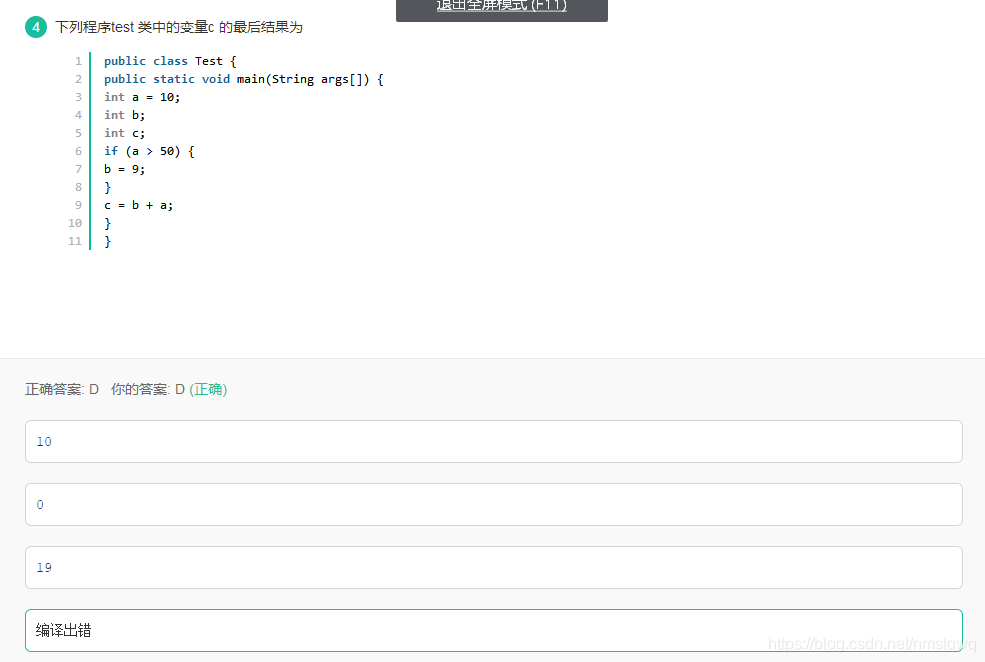Click the question text '下列程序test 类中的变量c 的最后结果为'

(x=179, y=27)
